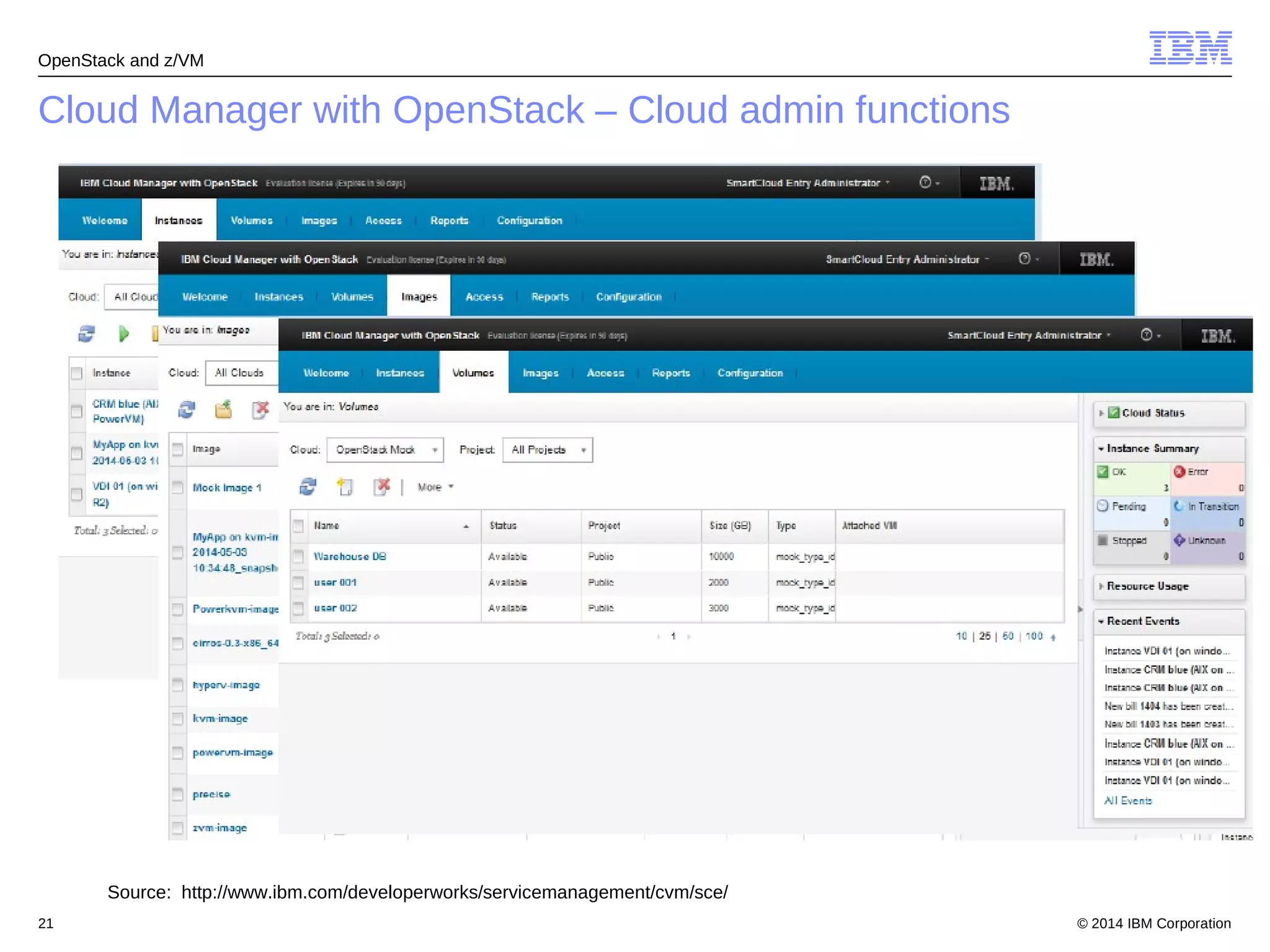This screenshot has height=952, width=1270.
Task: Open the Project dropdown showing All Projects
Action: click(548, 450)
